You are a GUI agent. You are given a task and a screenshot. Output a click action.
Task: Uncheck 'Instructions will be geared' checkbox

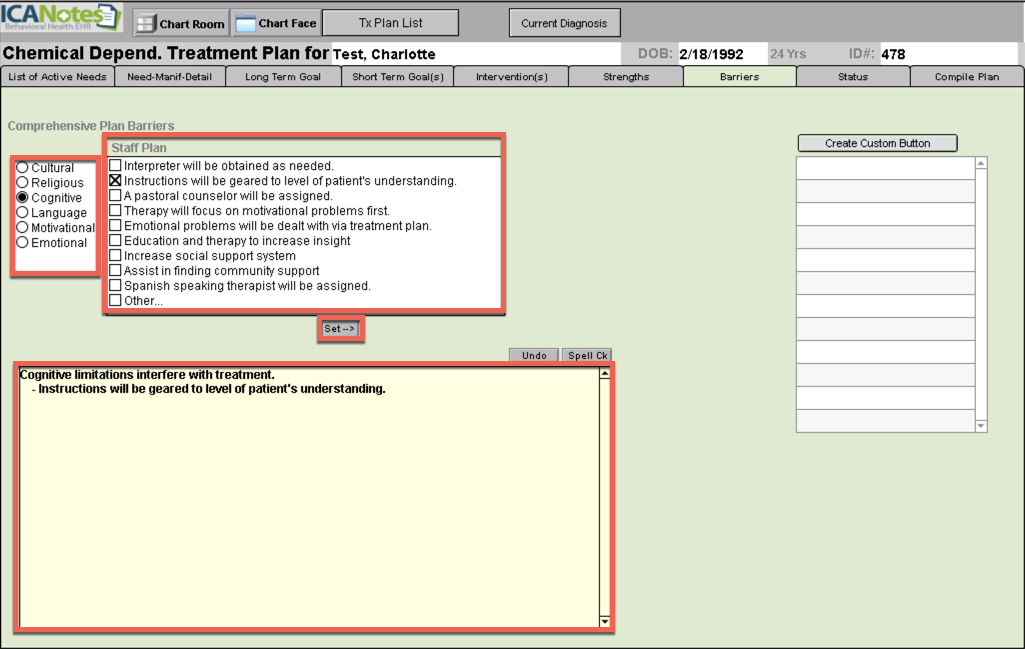point(116,181)
